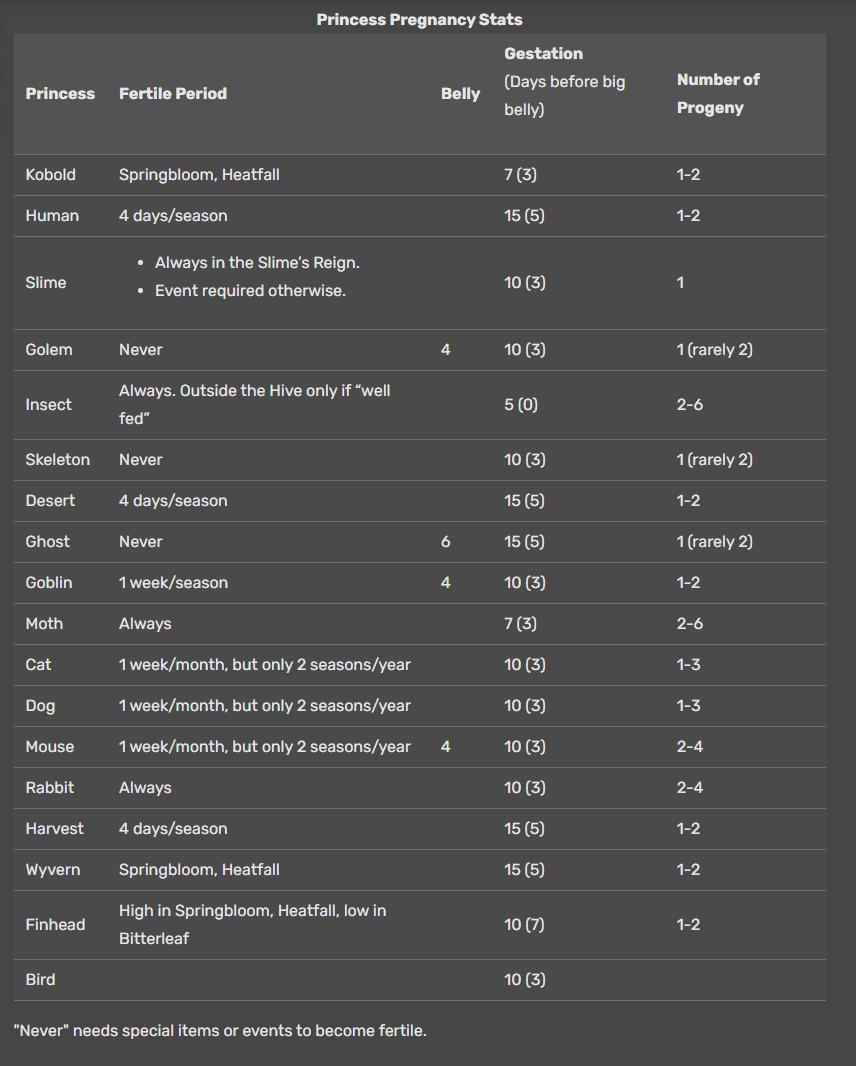Click the 'Princess Pregnancy Stats' table title

point(419,20)
